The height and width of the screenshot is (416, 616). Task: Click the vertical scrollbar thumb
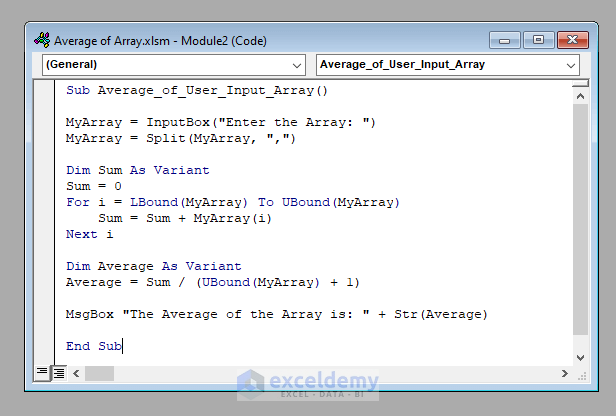coord(580,220)
